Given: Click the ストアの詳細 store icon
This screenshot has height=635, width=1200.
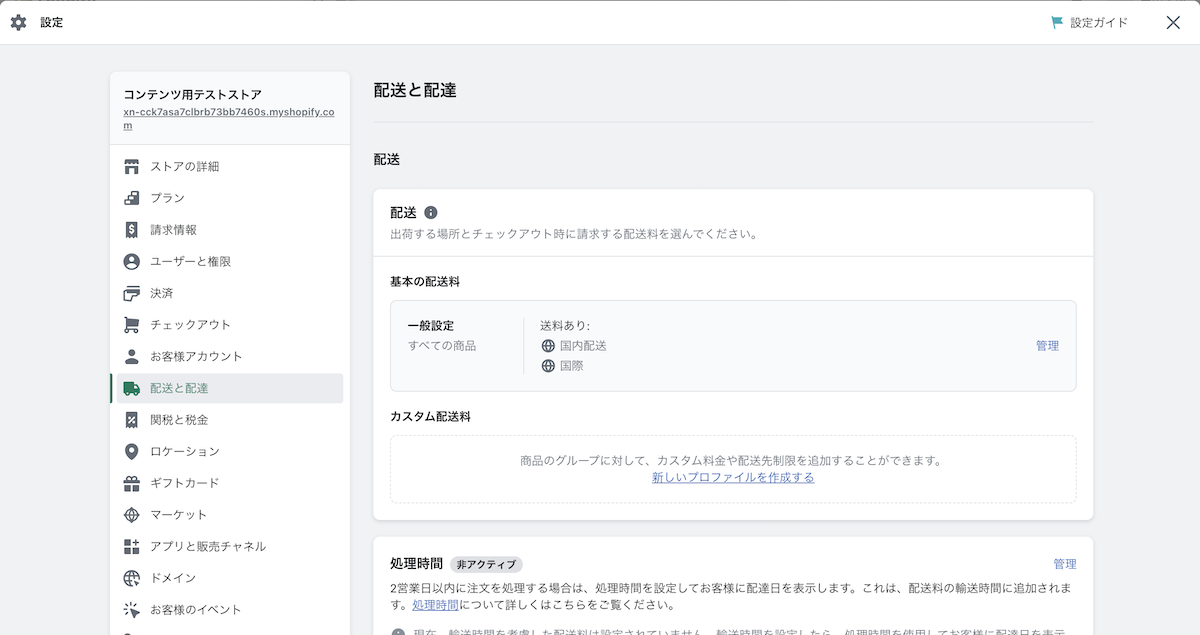Looking at the screenshot, I should [x=131, y=166].
